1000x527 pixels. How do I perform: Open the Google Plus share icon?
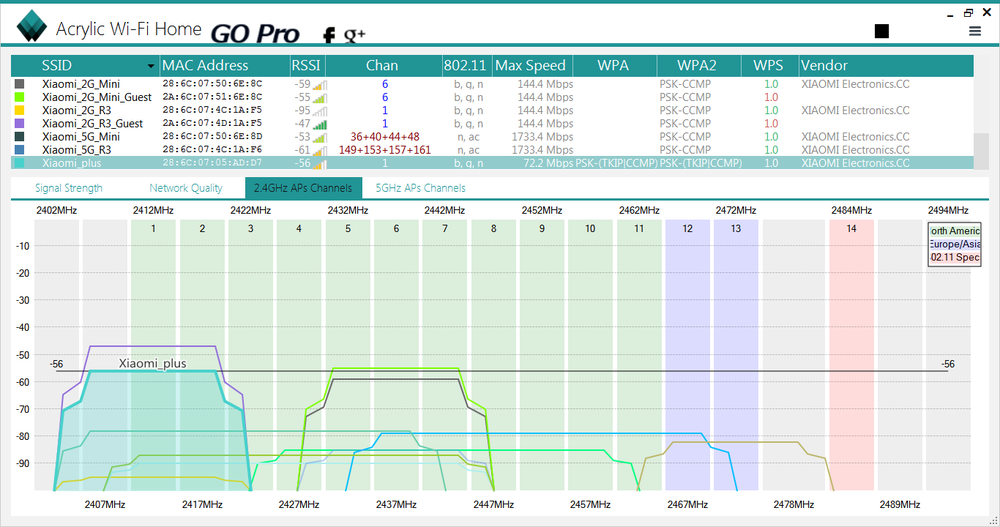pos(354,36)
